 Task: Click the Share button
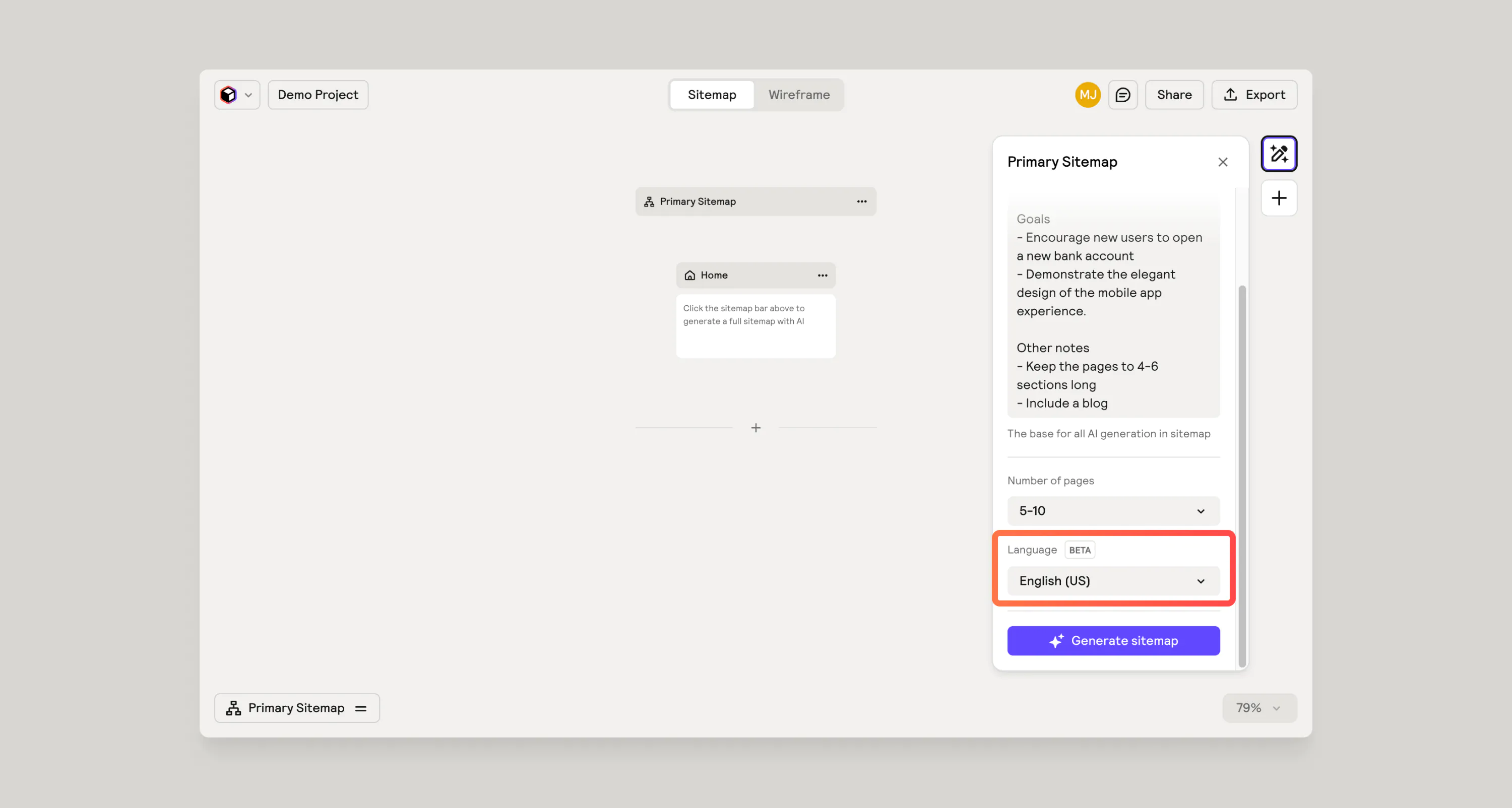1174,95
